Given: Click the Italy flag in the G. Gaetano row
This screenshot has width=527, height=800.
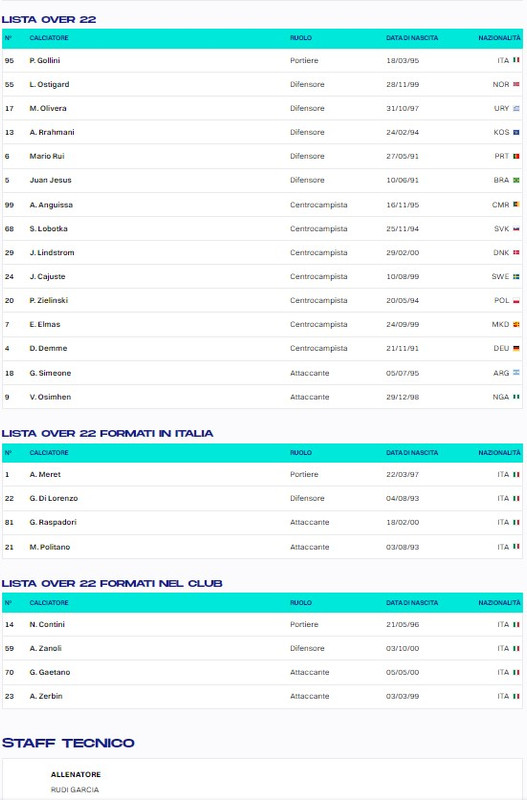Looking at the screenshot, I should click(516, 672).
